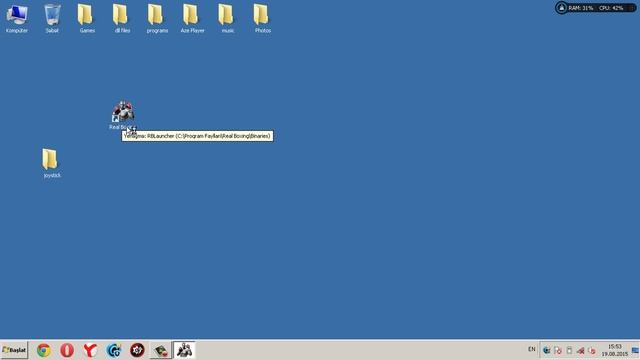
Task: Switch to Real Boxing taskbar button
Action: (x=184, y=350)
